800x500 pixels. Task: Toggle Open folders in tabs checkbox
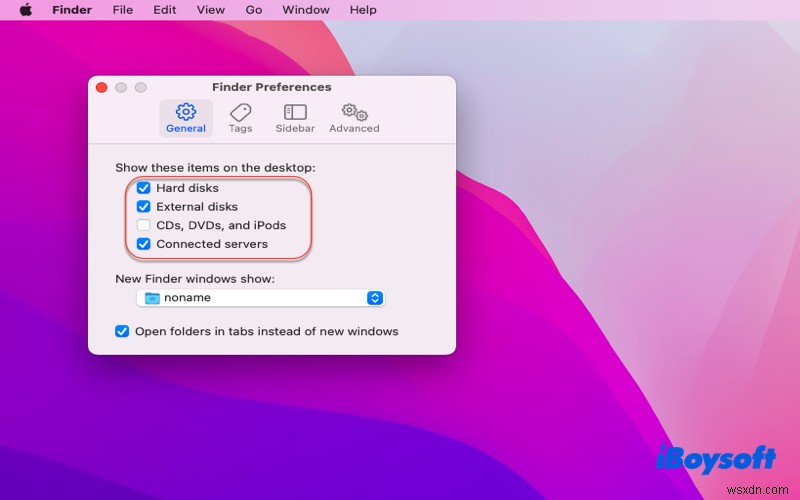(122, 331)
